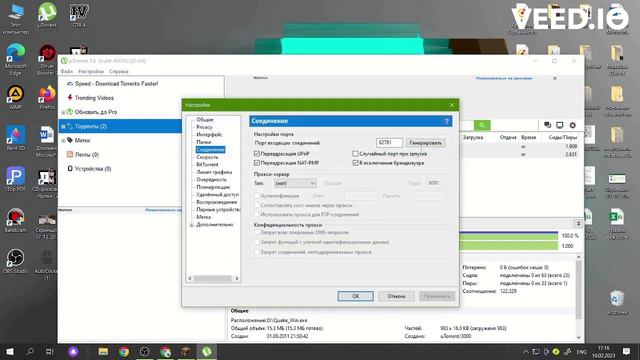Click Сопоставлять хост-имена через прокси checkbox

257,205
